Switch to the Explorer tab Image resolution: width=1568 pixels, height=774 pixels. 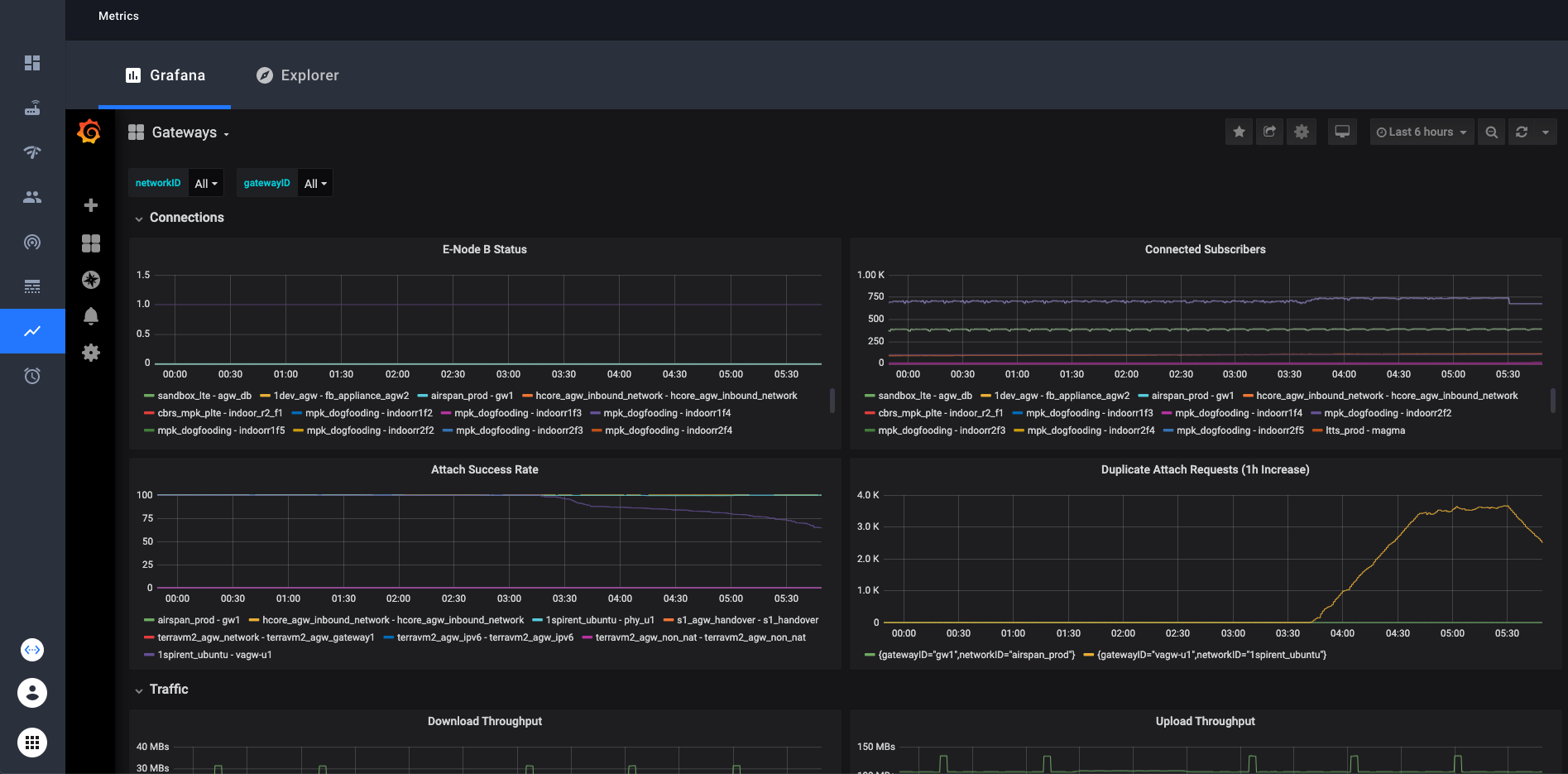click(297, 75)
